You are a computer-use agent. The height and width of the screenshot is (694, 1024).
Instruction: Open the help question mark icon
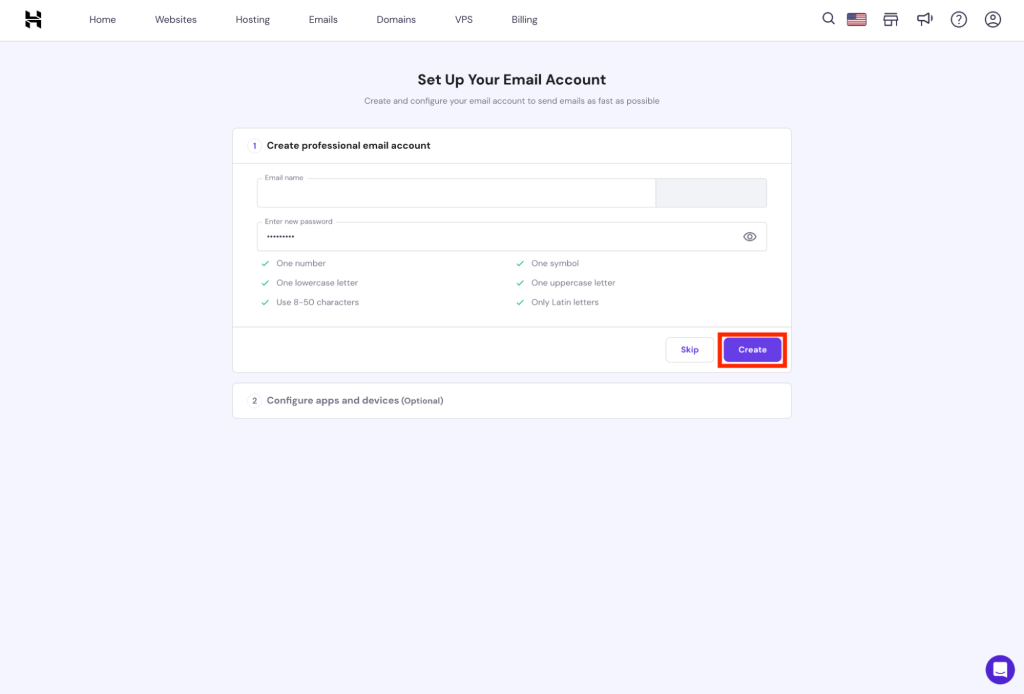pyautogui.click(x=959, y=19)
